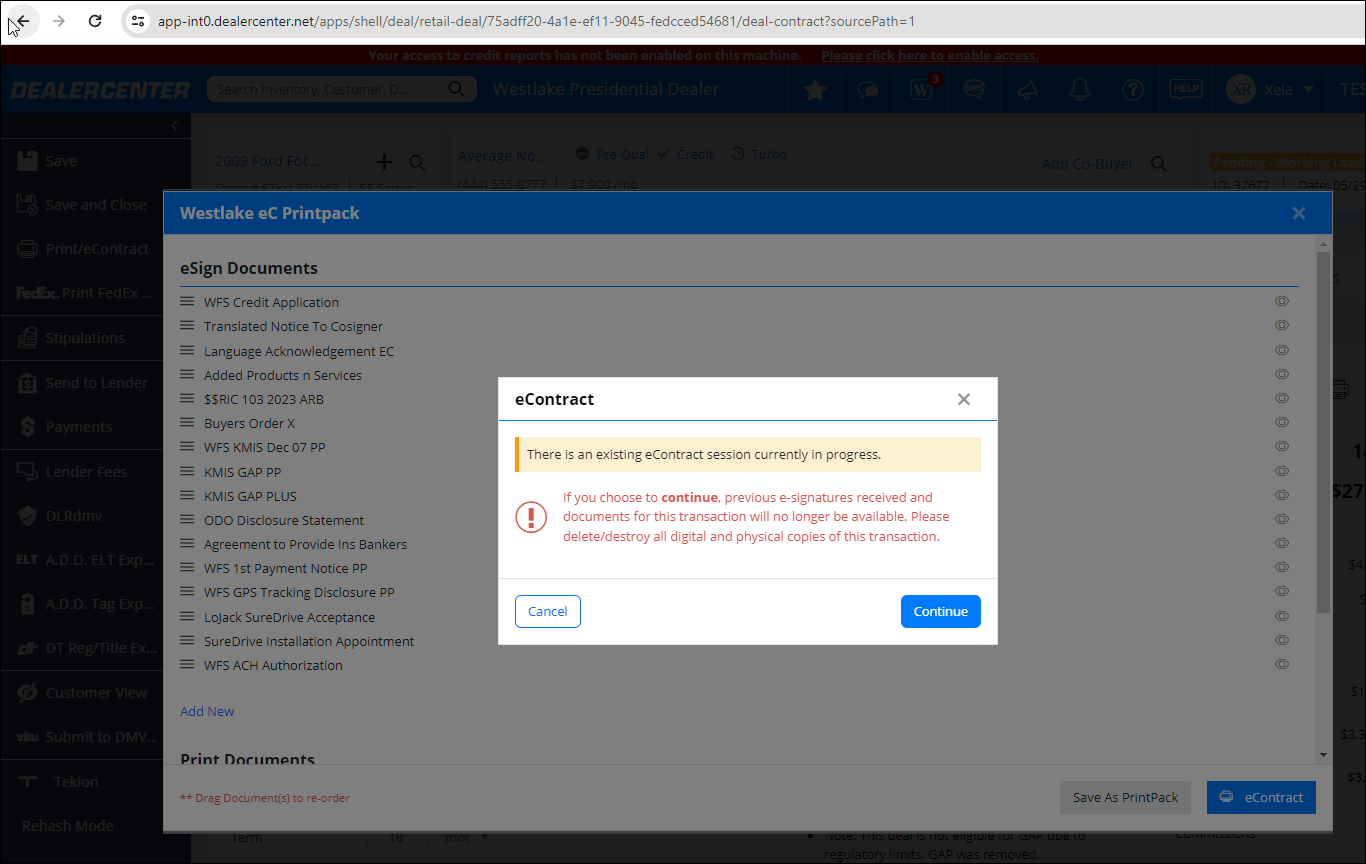1366x864 pixels.
Task: Open the SMS messages icon in header
Action: click(974, 90)
